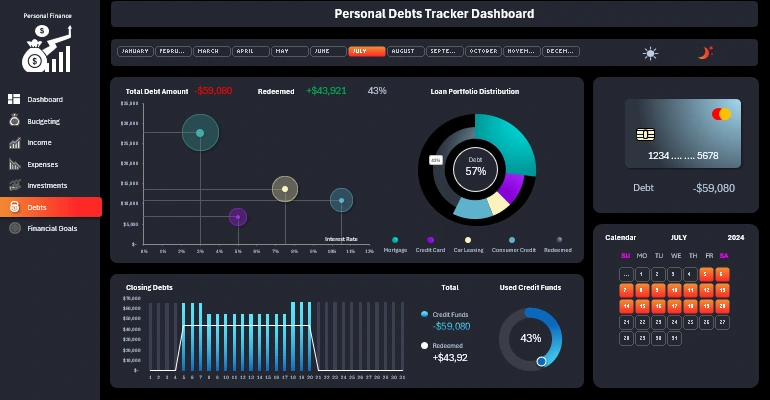Click the largest teal Mortgage bubble
This screenshot has width=770, height=400.
click(200, 133)
